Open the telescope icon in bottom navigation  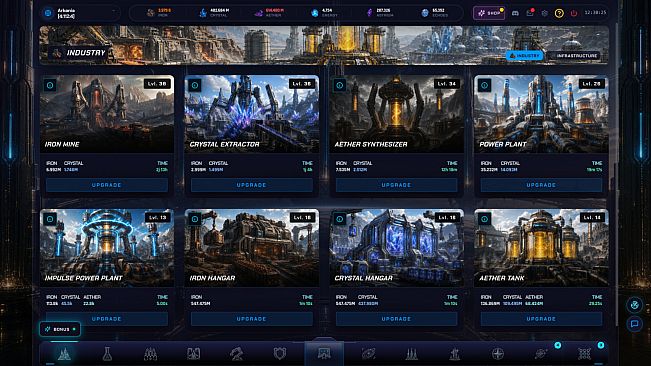tap(237, 354)
